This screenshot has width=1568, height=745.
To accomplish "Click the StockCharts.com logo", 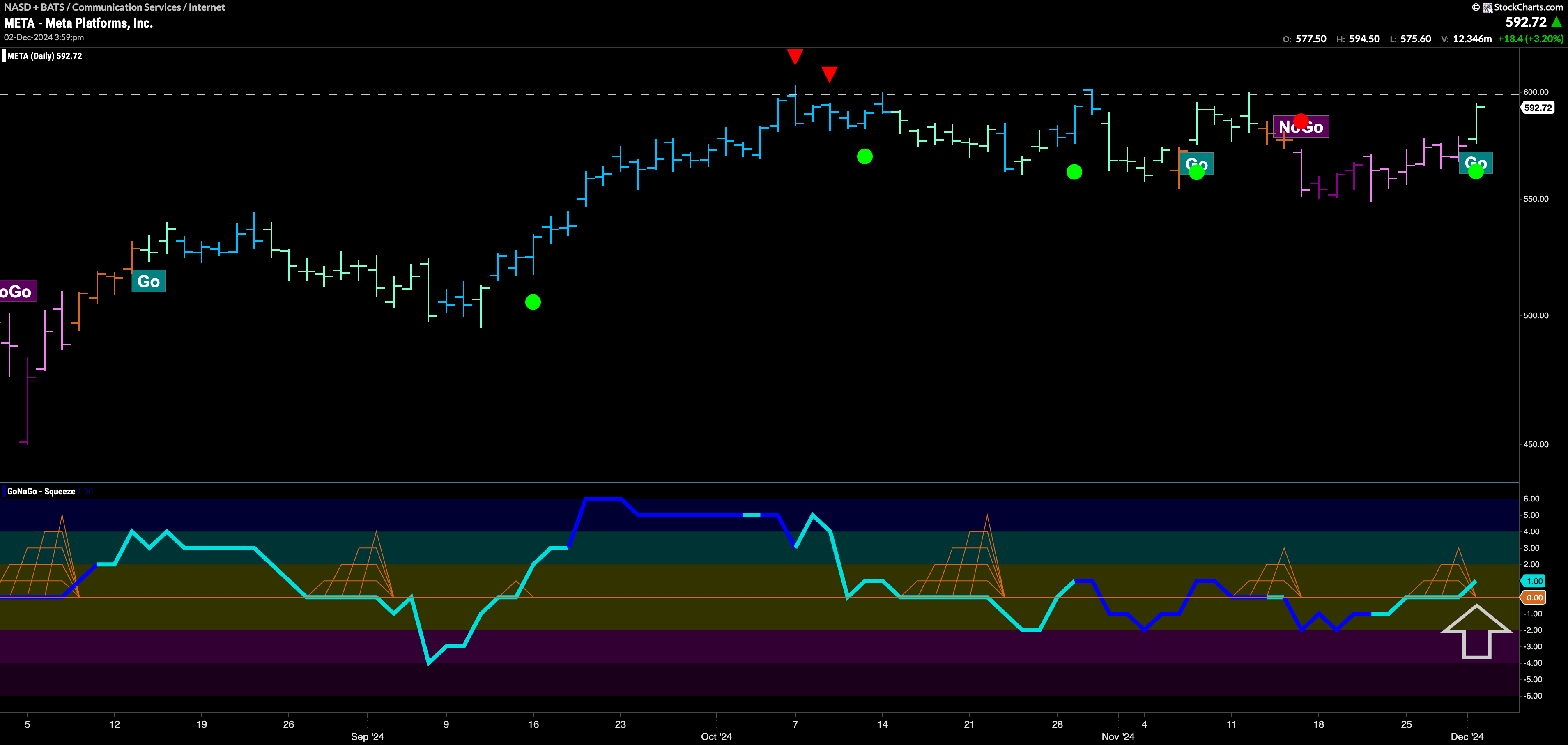I will click(x=1517, y=7).
